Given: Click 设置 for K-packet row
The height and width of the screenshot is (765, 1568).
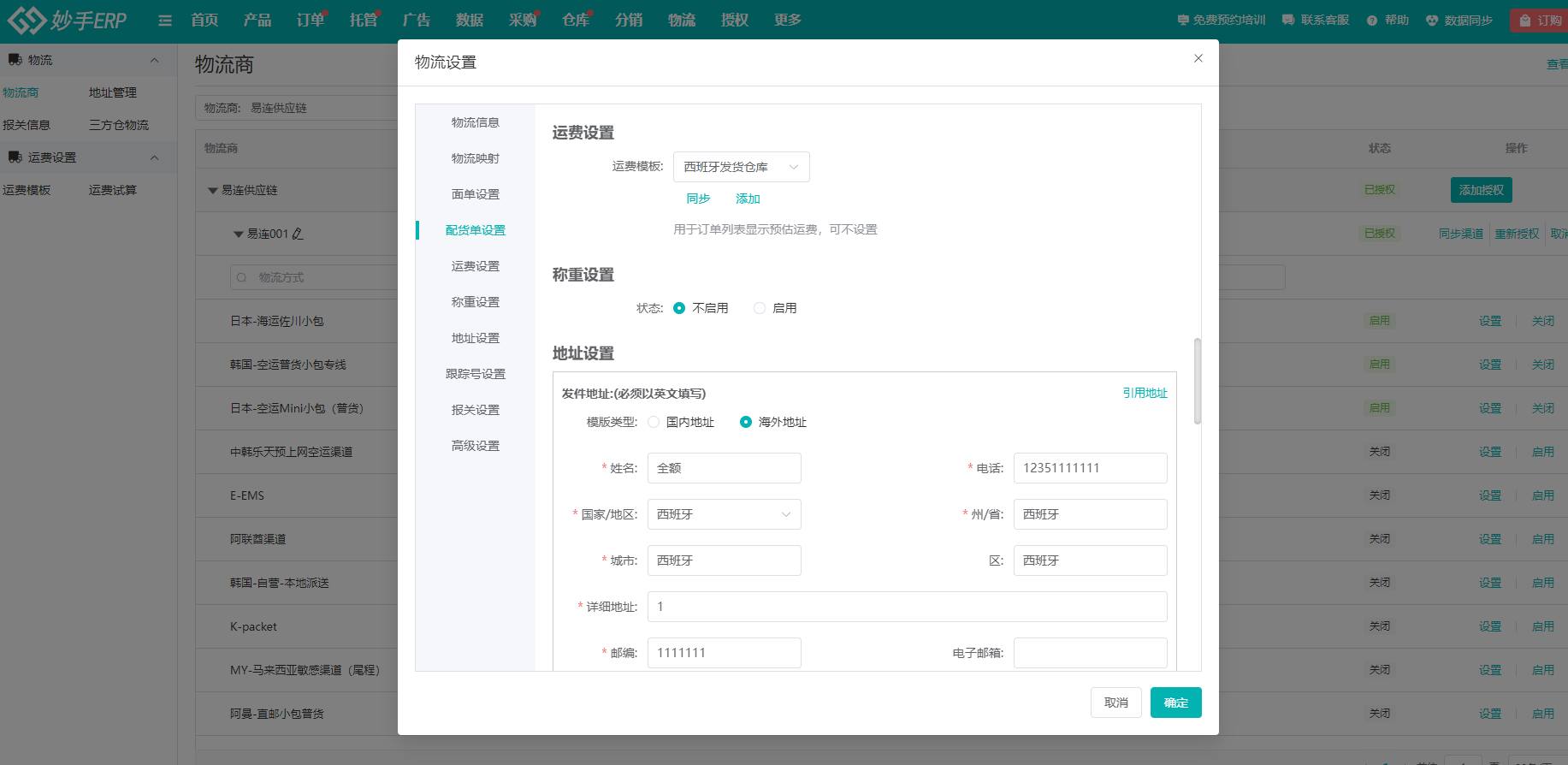Looking at the screenshot, I should tap(1490, 626).
